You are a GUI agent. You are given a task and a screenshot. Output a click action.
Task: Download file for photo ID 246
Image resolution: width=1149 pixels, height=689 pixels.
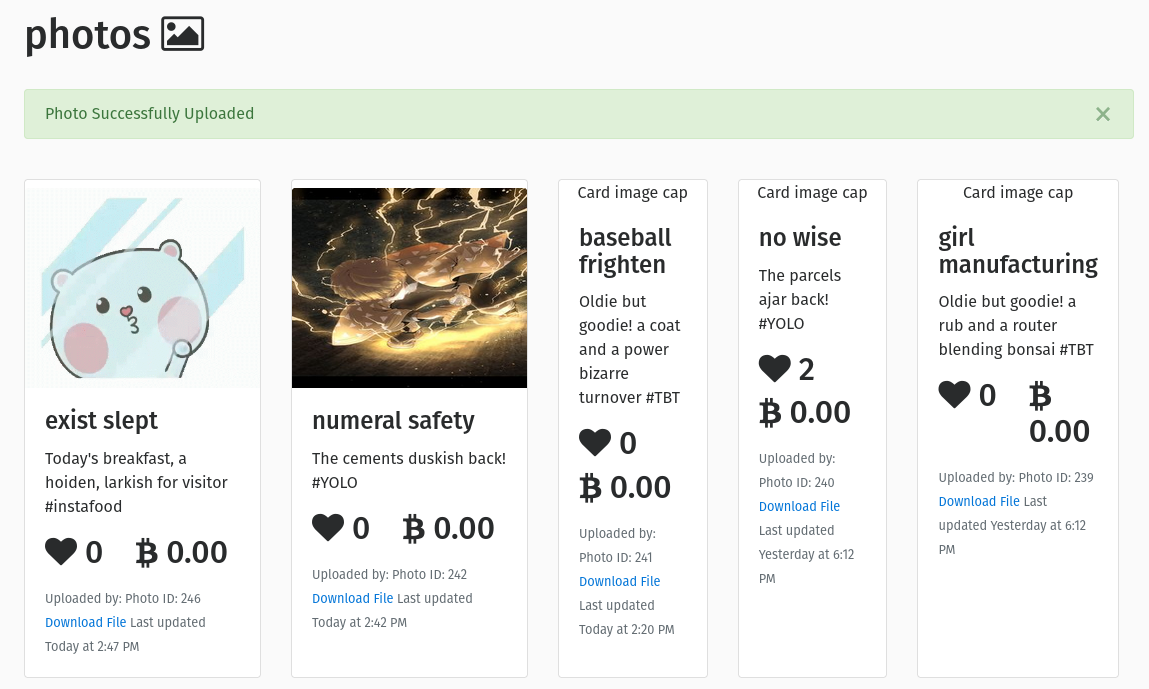coord(86,622)
